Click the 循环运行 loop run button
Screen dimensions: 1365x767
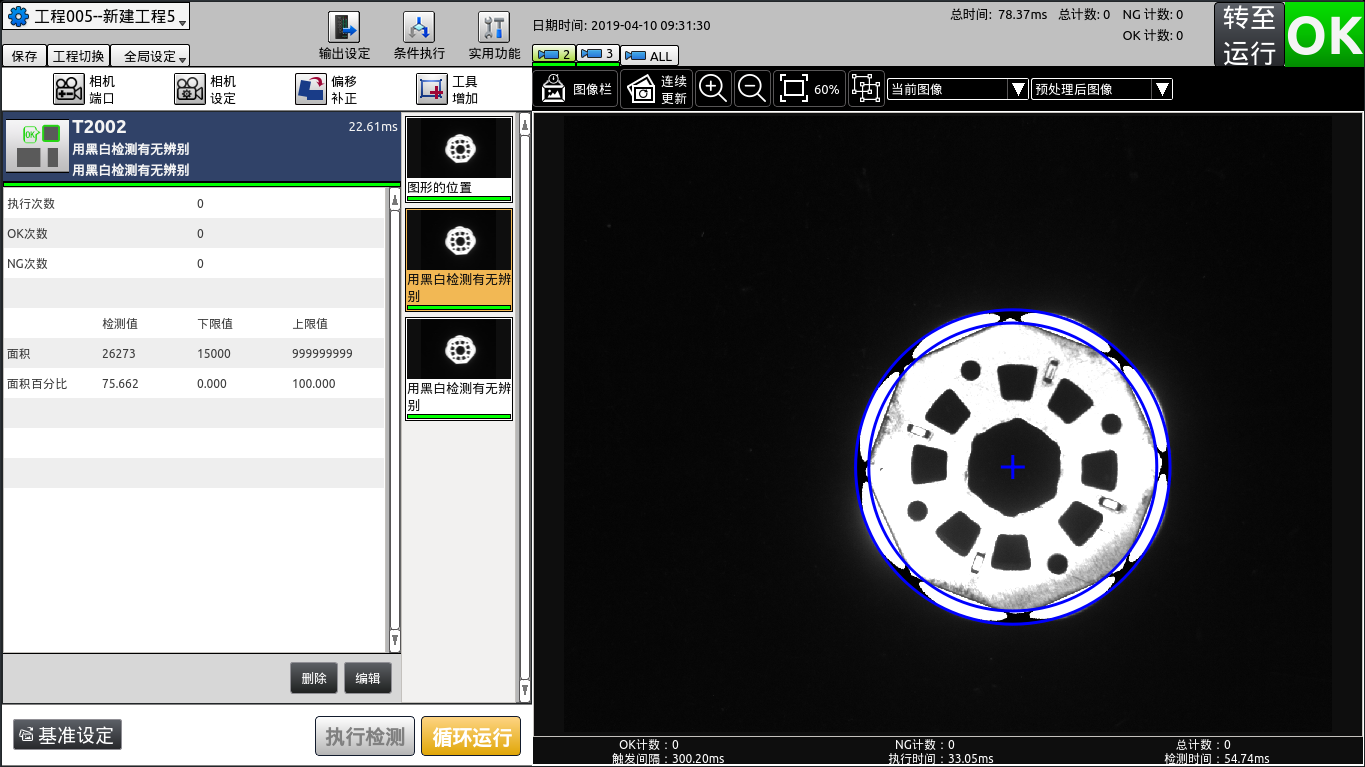click(x=471, y=737)
